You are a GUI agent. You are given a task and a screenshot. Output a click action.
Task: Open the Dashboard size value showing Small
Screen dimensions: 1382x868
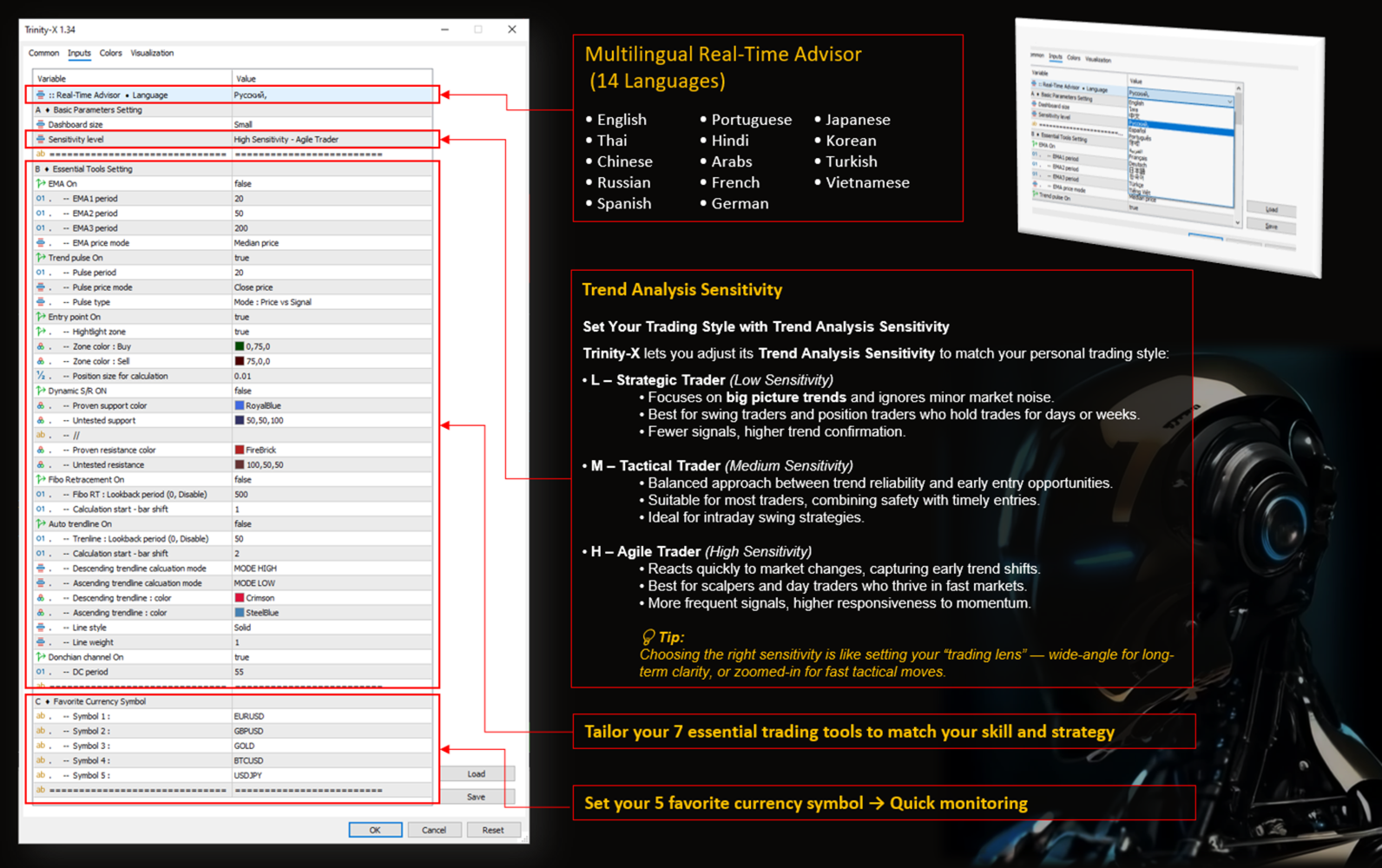click(332, 124)
